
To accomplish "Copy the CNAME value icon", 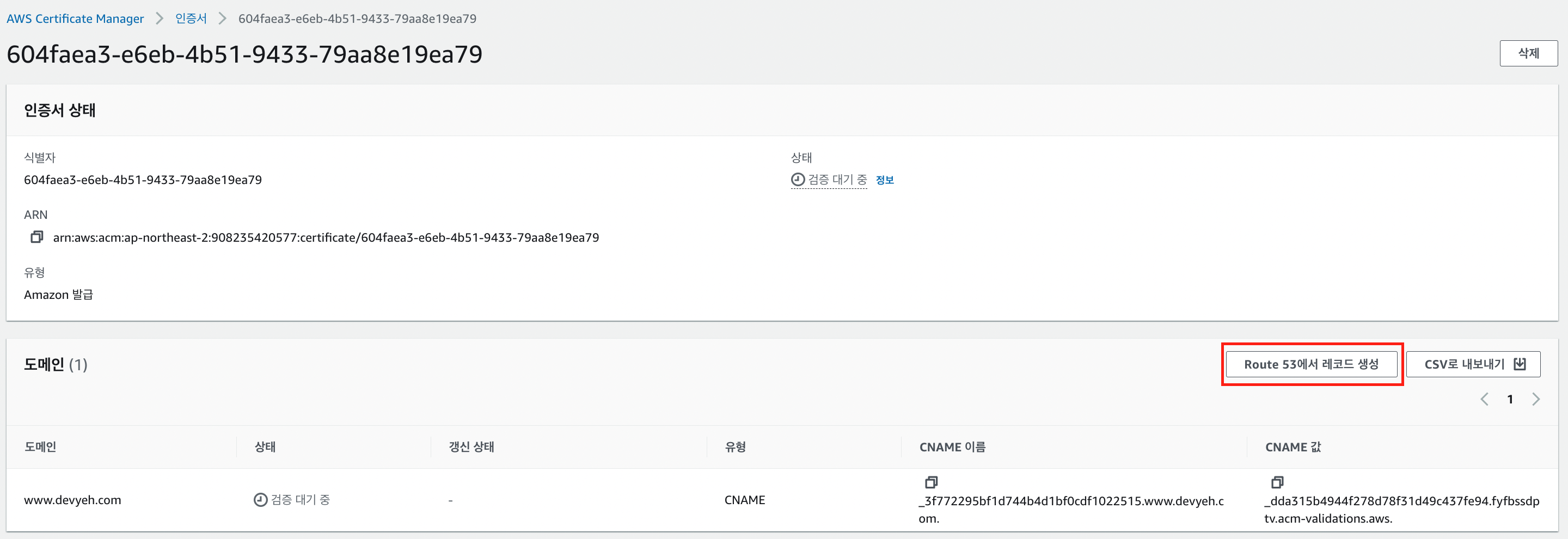I will click(x=1277, y=482).
